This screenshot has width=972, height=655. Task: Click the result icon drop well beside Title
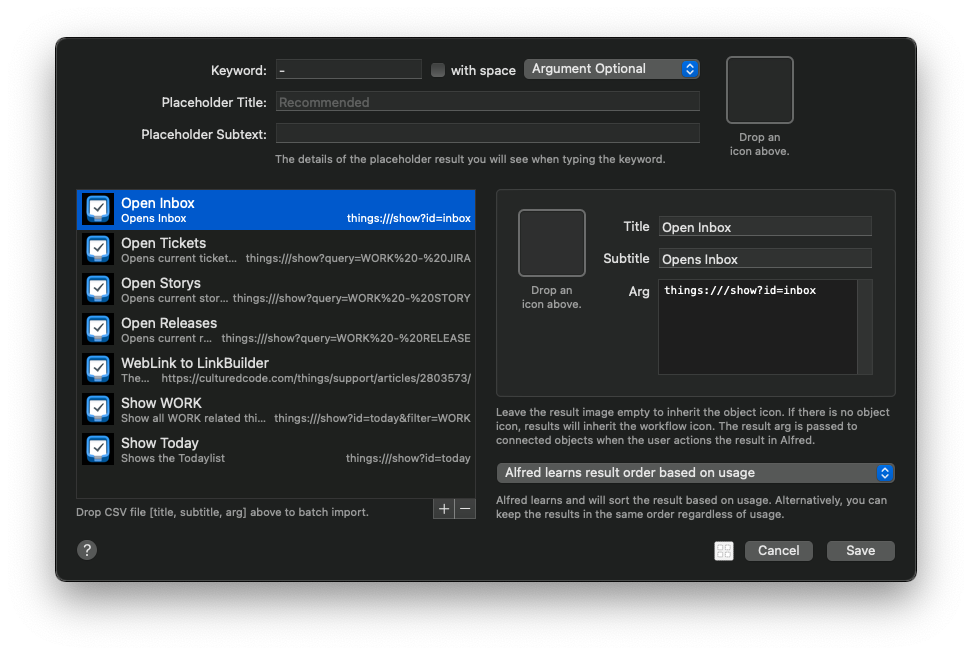click(552, 243)
